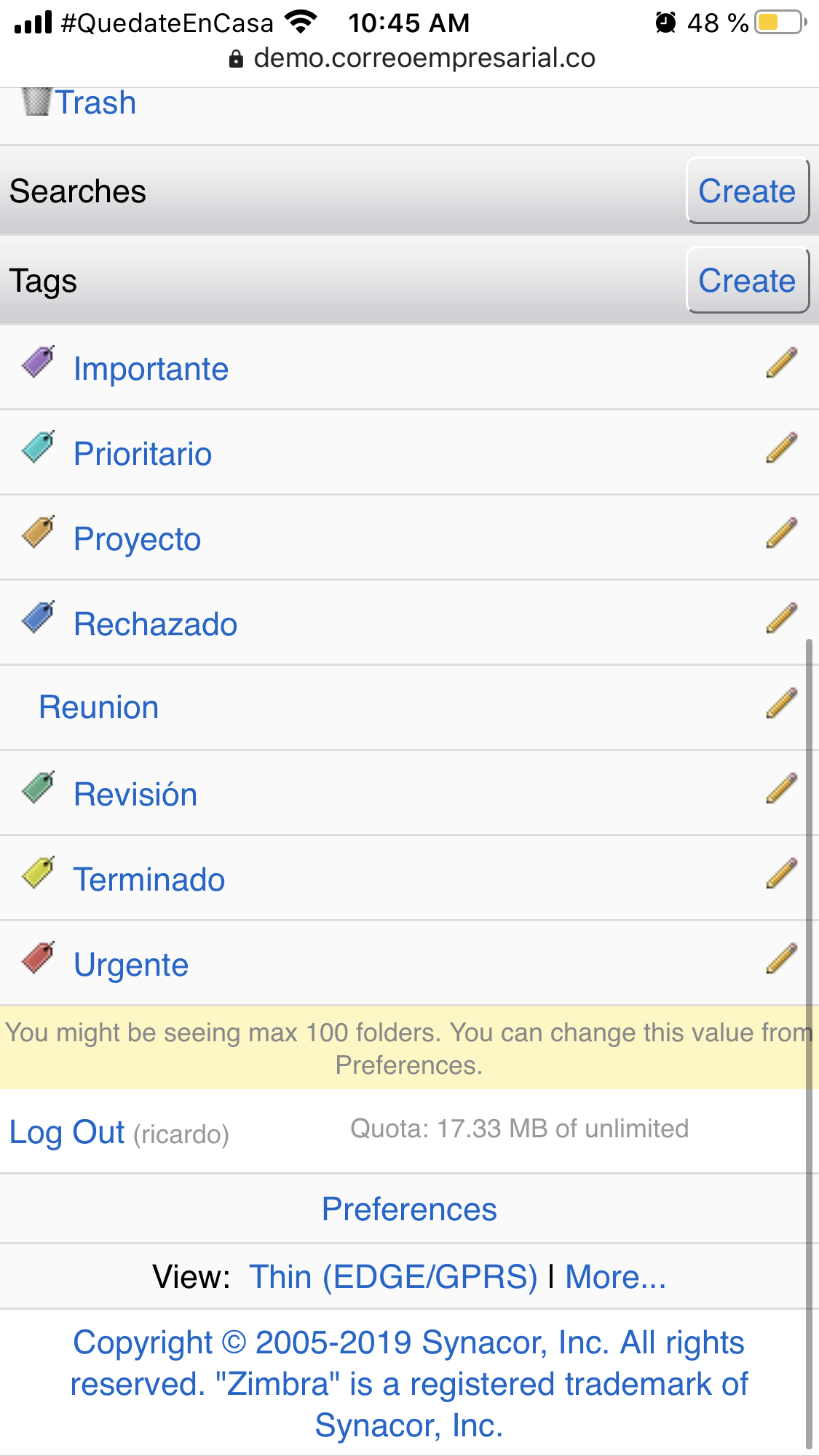This screenshot has height=1456, width=819.
Task: Open the Preferences page
Action: 409,1209
